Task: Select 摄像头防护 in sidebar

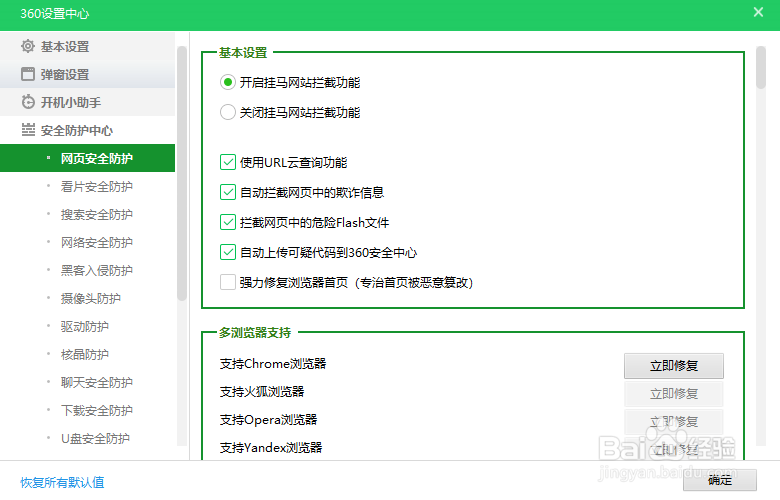Action: coord(88,299)
